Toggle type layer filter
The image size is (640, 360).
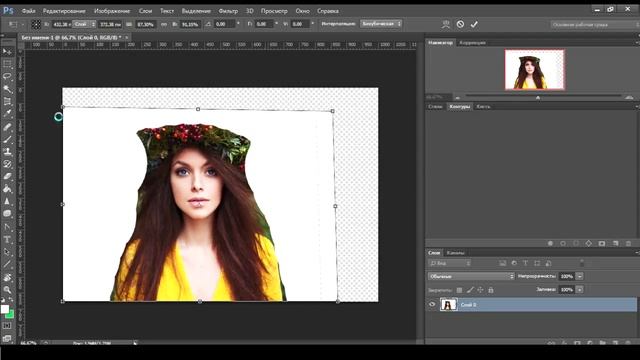pyautogui.click(x=525, y=263)
